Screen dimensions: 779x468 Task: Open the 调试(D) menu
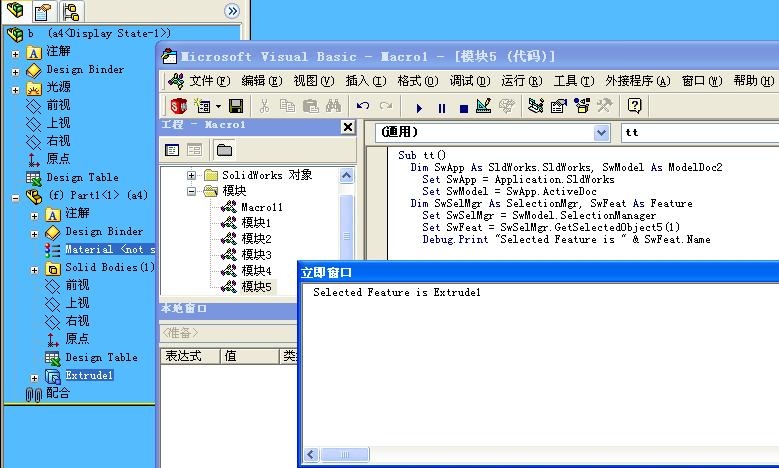tap(469, 80)
